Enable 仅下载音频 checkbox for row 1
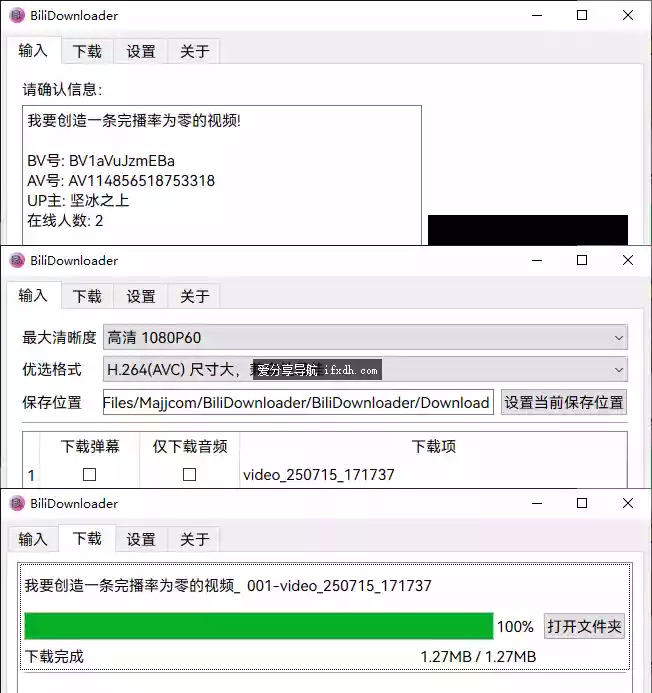This screenshot has width=652, height=693. point(190,475)
